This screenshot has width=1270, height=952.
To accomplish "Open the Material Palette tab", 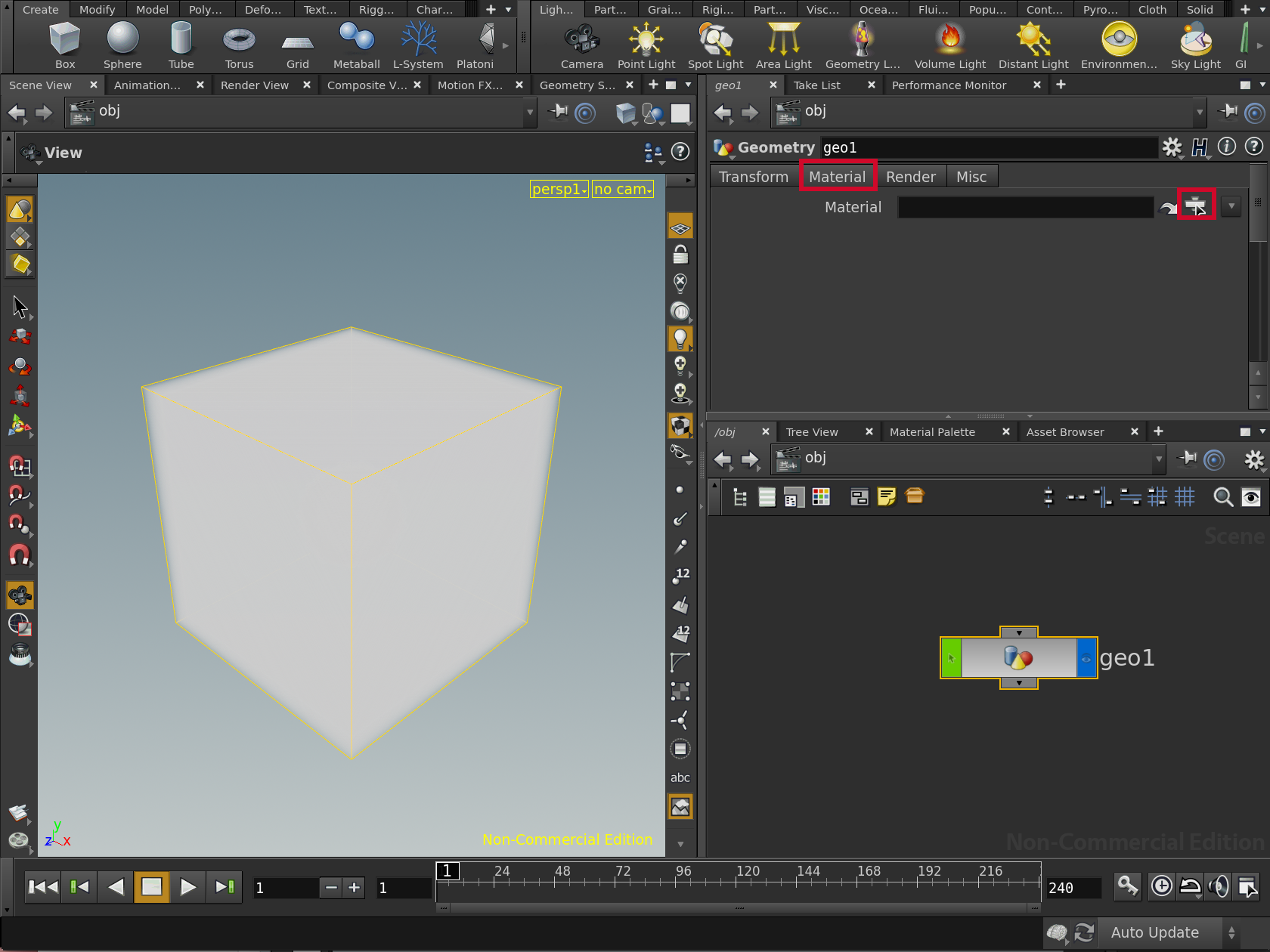I will pyautogui.click(x=932, y=432).
